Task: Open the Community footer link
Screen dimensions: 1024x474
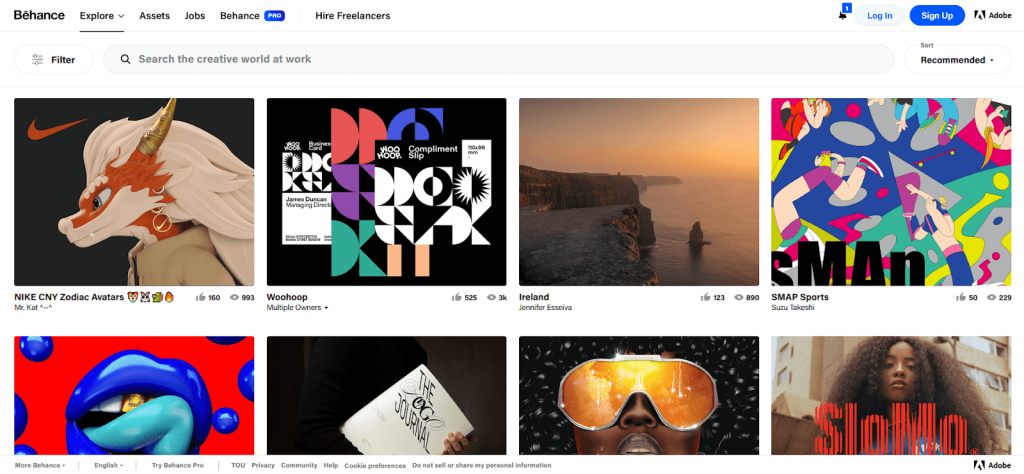Action: (x=299, y=466)
